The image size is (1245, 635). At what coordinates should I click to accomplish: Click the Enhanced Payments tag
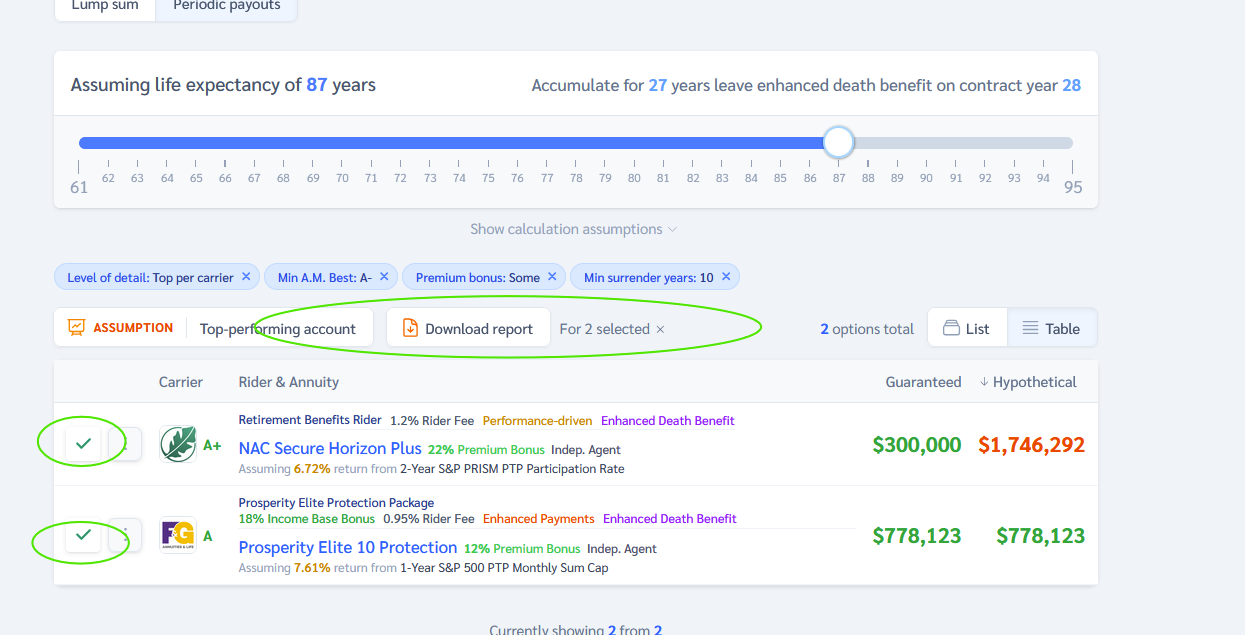(539, 519)
